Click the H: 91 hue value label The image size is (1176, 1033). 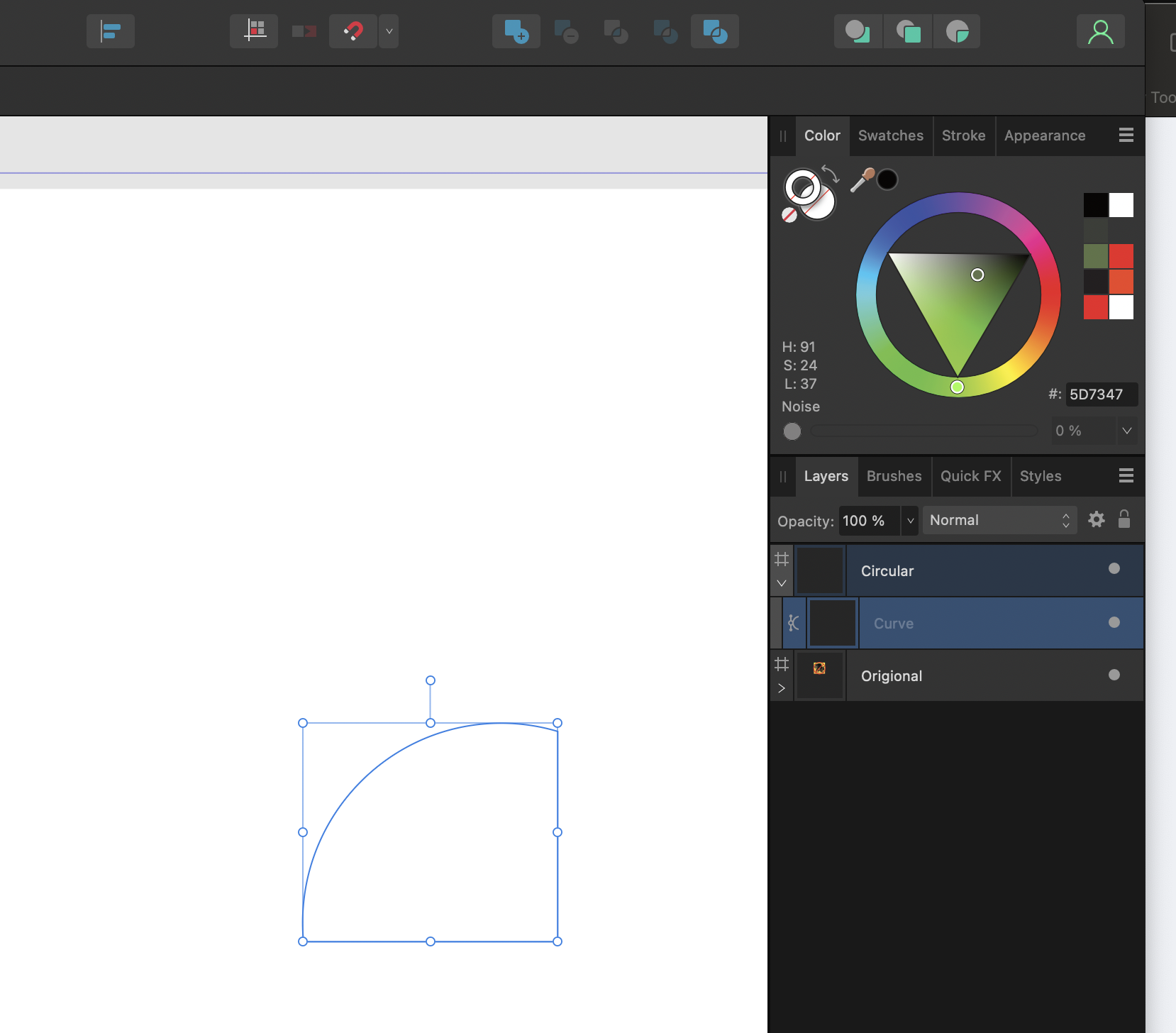pos(799,347)
